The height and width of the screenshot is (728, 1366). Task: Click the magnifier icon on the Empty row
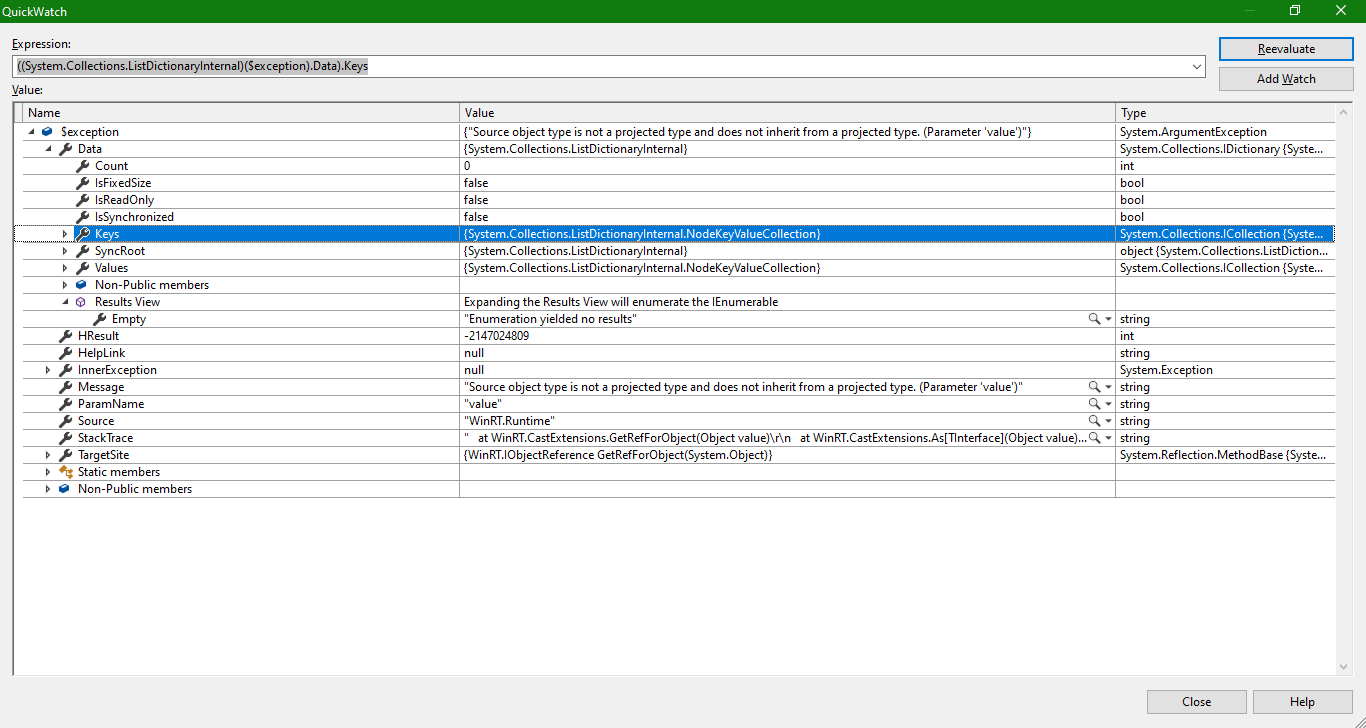(x=1096, y=318)
